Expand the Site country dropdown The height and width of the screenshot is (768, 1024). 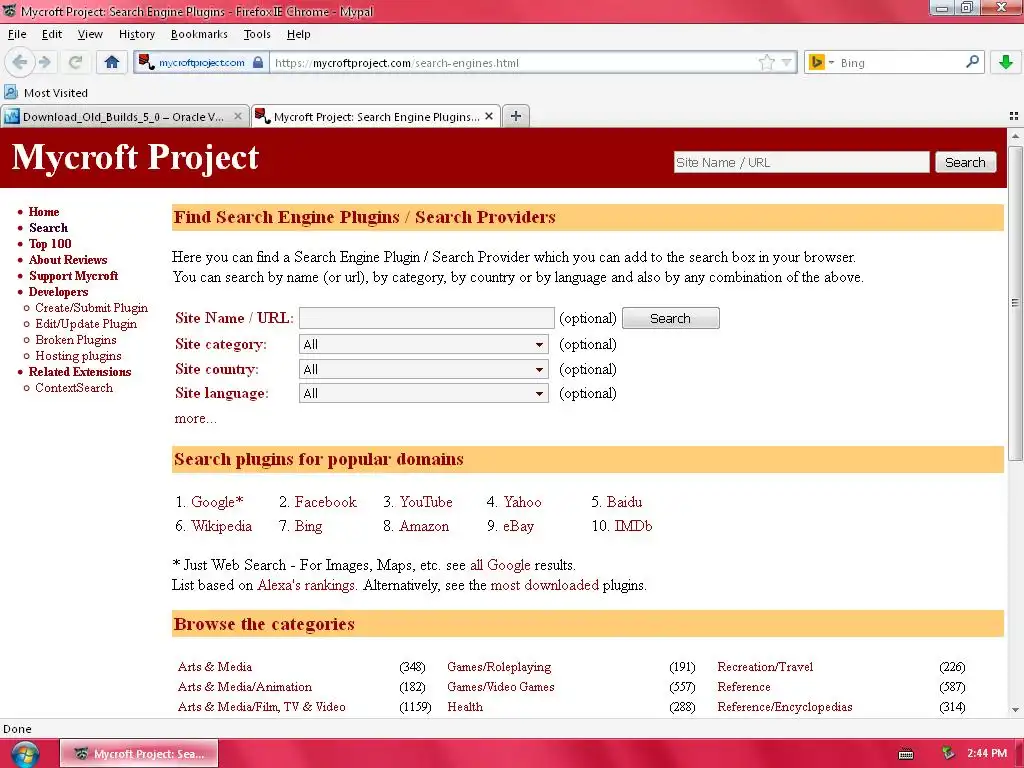pos(423,370)
